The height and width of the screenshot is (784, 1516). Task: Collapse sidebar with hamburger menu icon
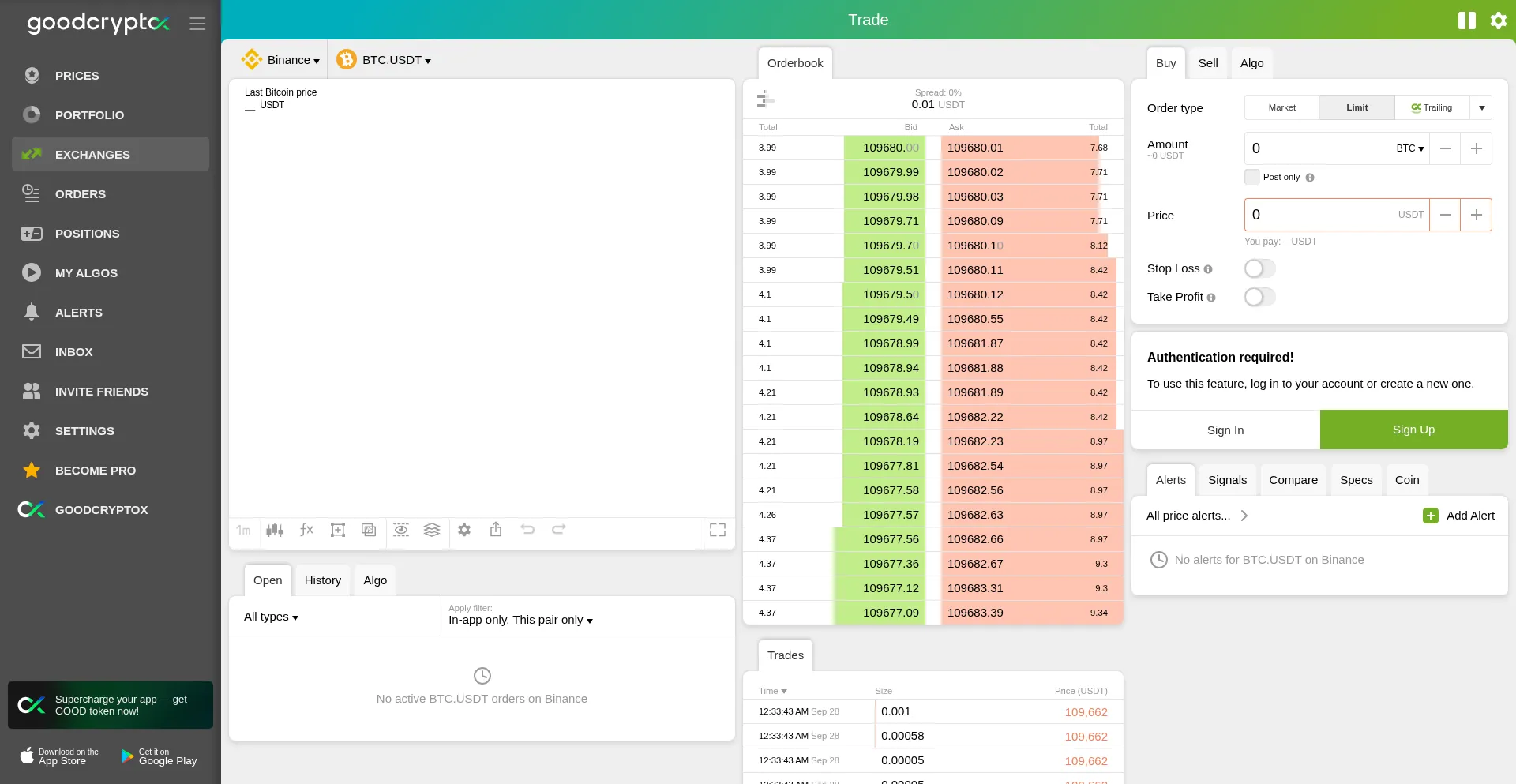pos(197,24)
